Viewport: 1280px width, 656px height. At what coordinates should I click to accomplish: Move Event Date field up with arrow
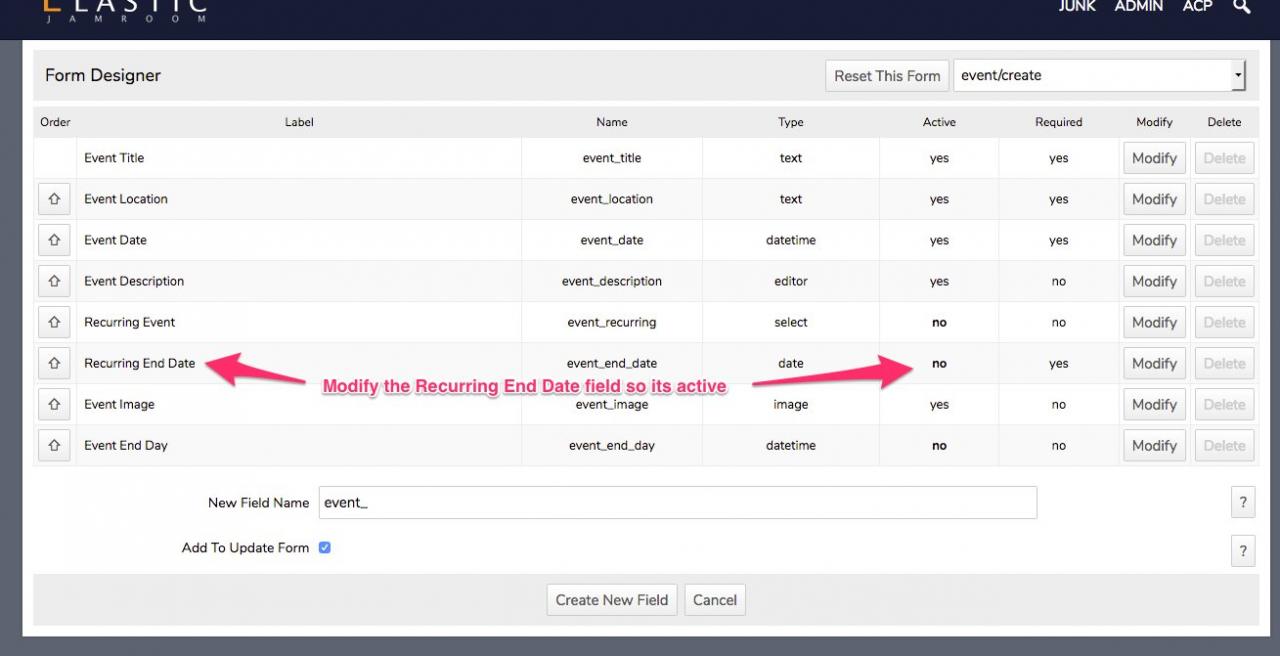(54, 240)
